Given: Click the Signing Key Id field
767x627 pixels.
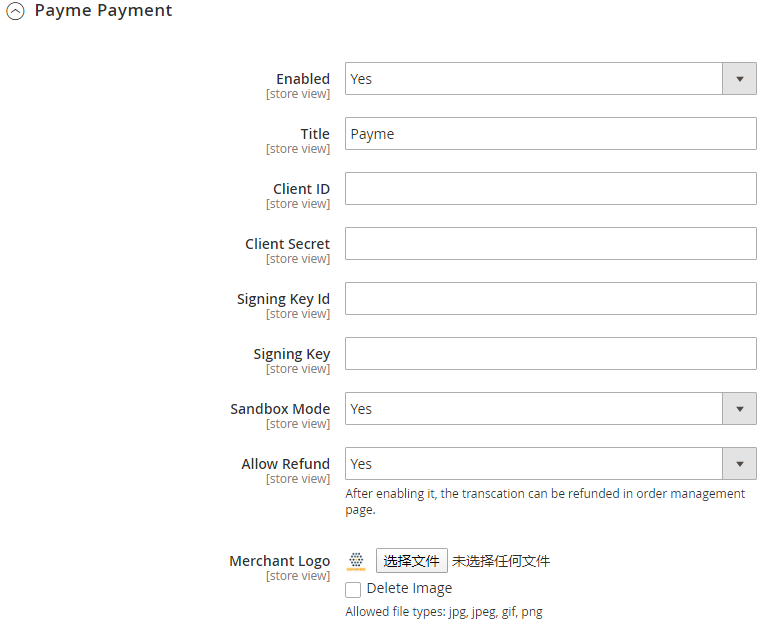Looking at the screenshot, I should pos(550,299).
